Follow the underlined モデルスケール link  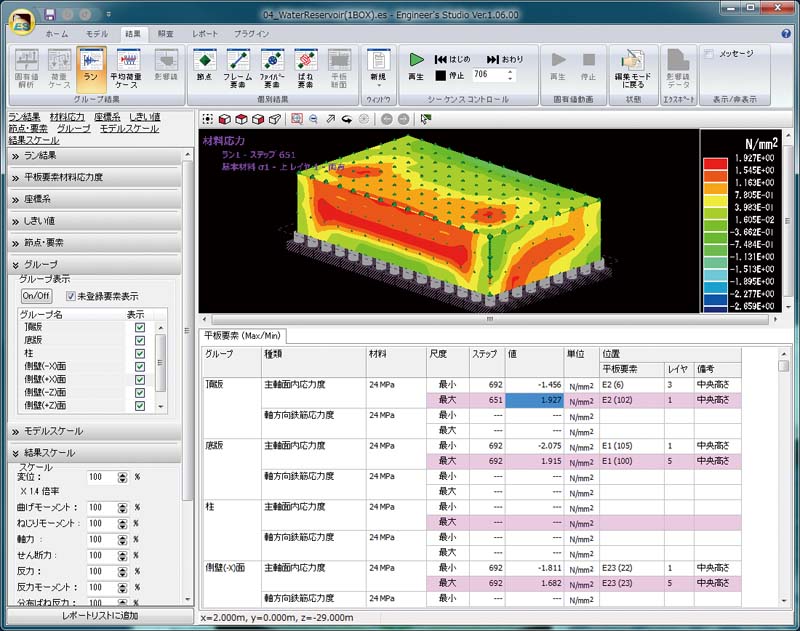point(129,129)
